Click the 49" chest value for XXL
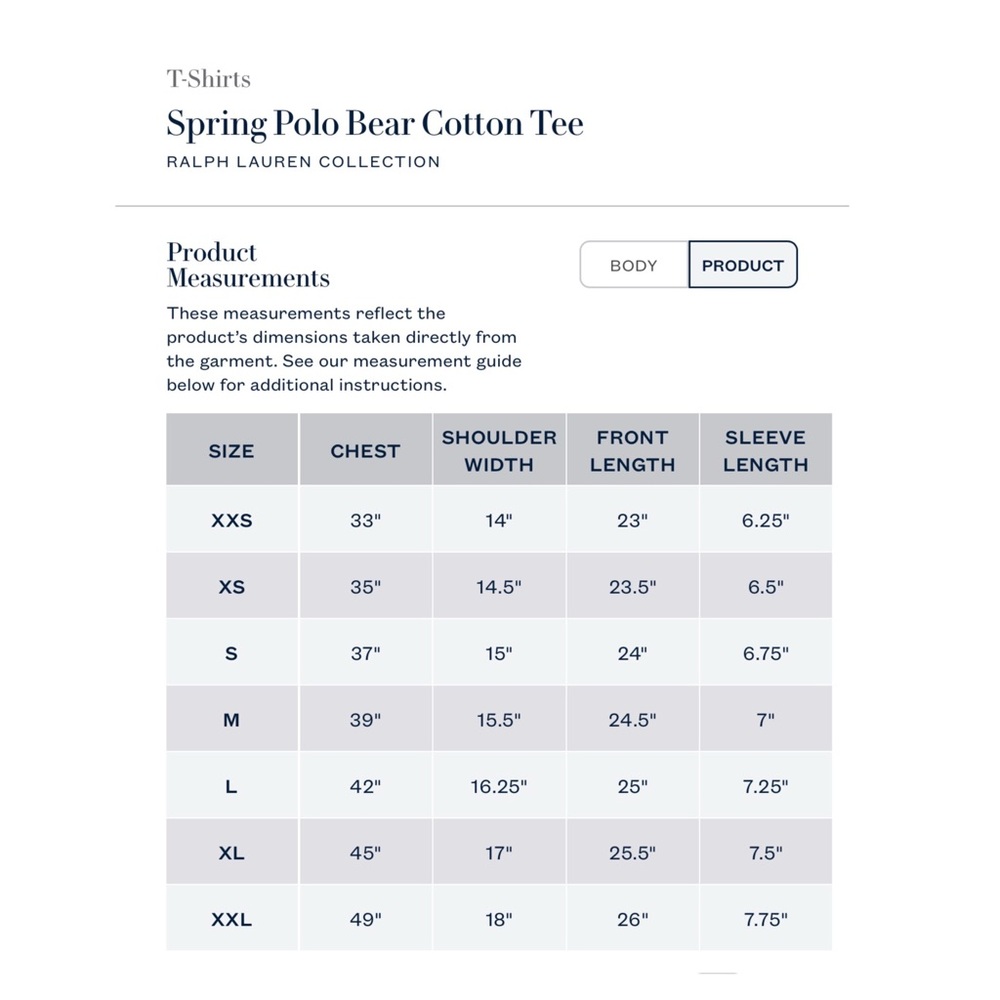The height and width of the screenshot is (1000, 1000). 365,919
